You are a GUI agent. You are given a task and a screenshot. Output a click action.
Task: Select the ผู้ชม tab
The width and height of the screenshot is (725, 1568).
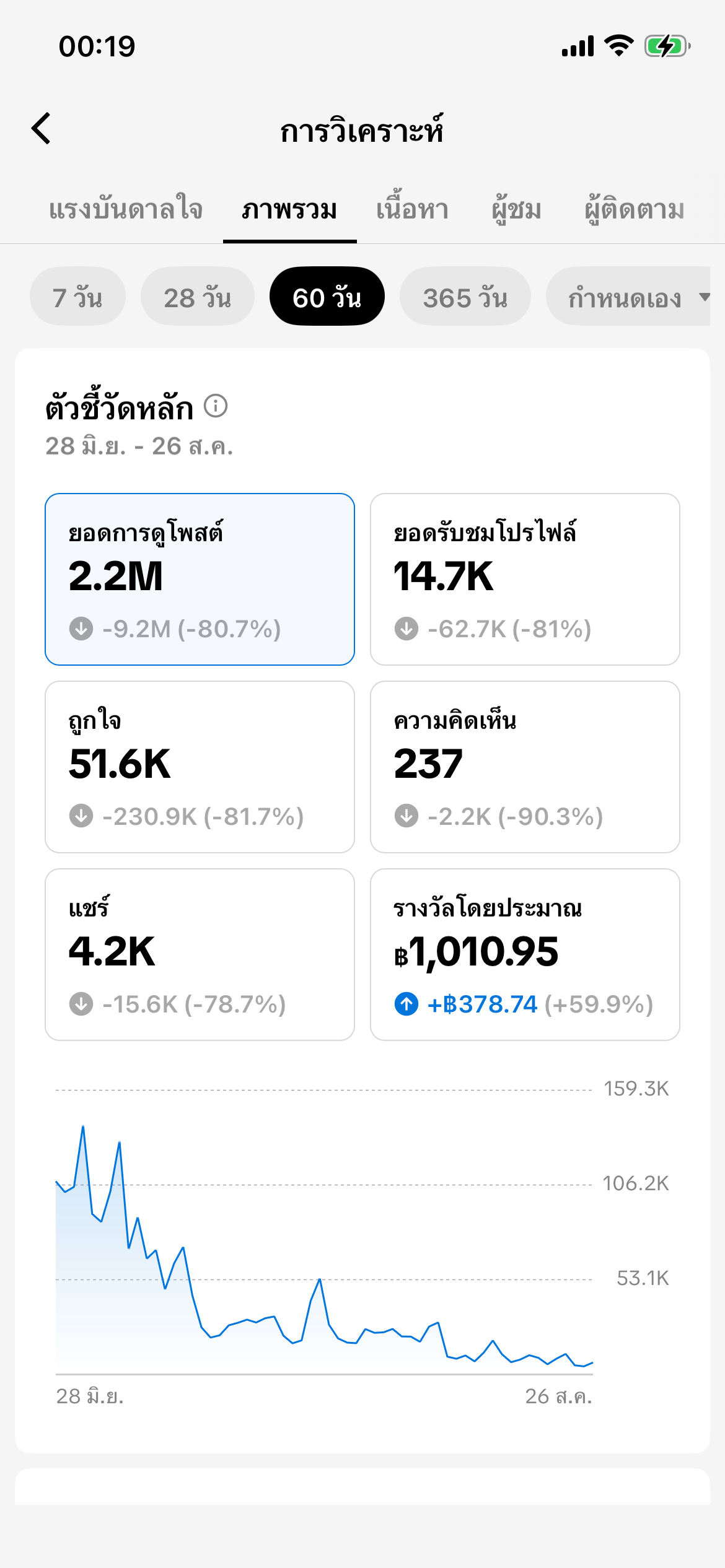(517, 209)
